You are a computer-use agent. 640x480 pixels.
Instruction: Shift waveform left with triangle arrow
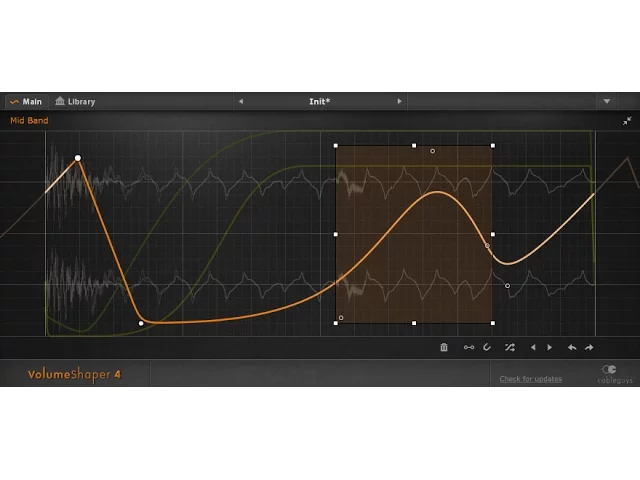pyautogui.click(x=533, y=347)
